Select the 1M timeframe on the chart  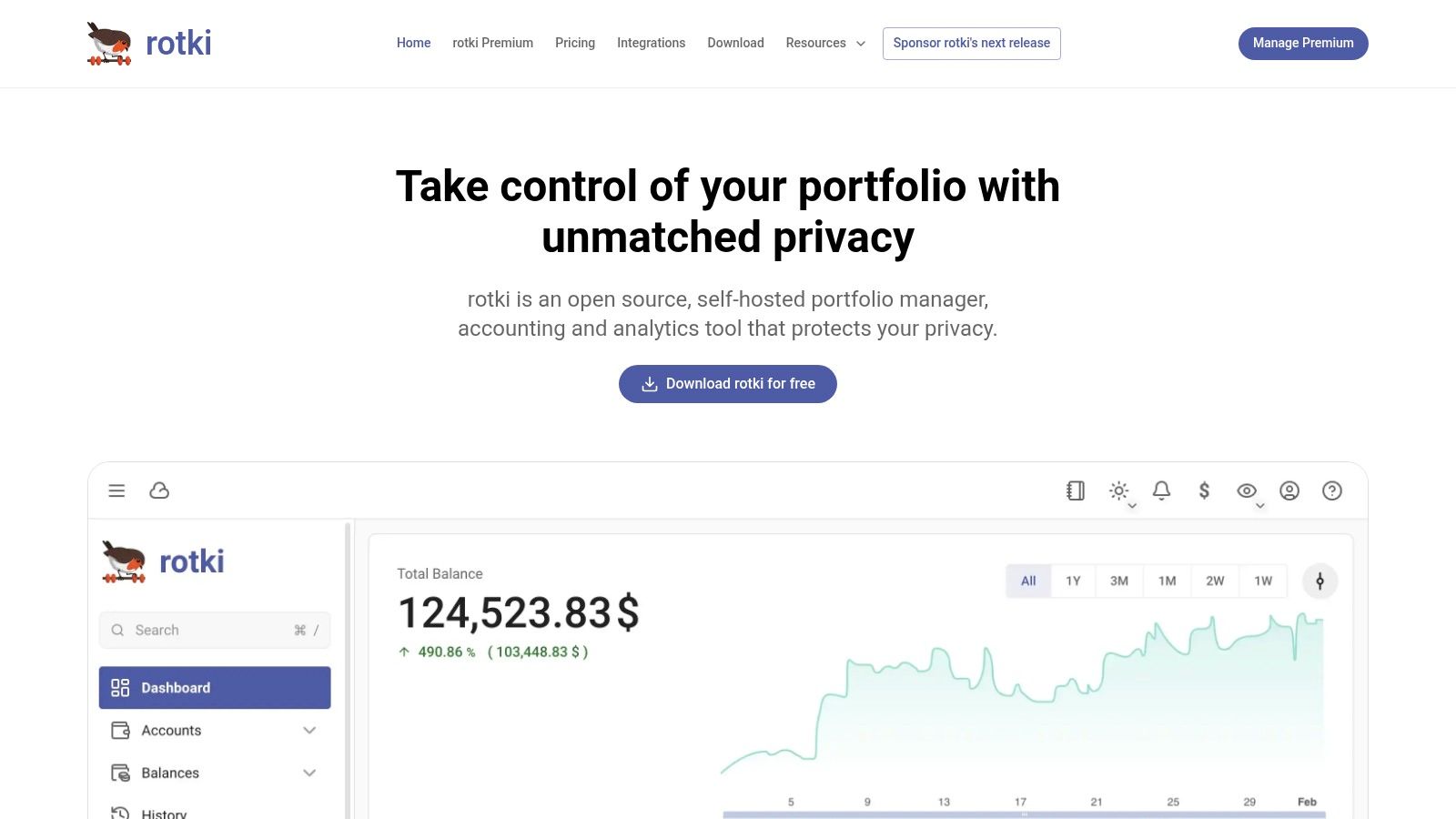point(1168,581)
